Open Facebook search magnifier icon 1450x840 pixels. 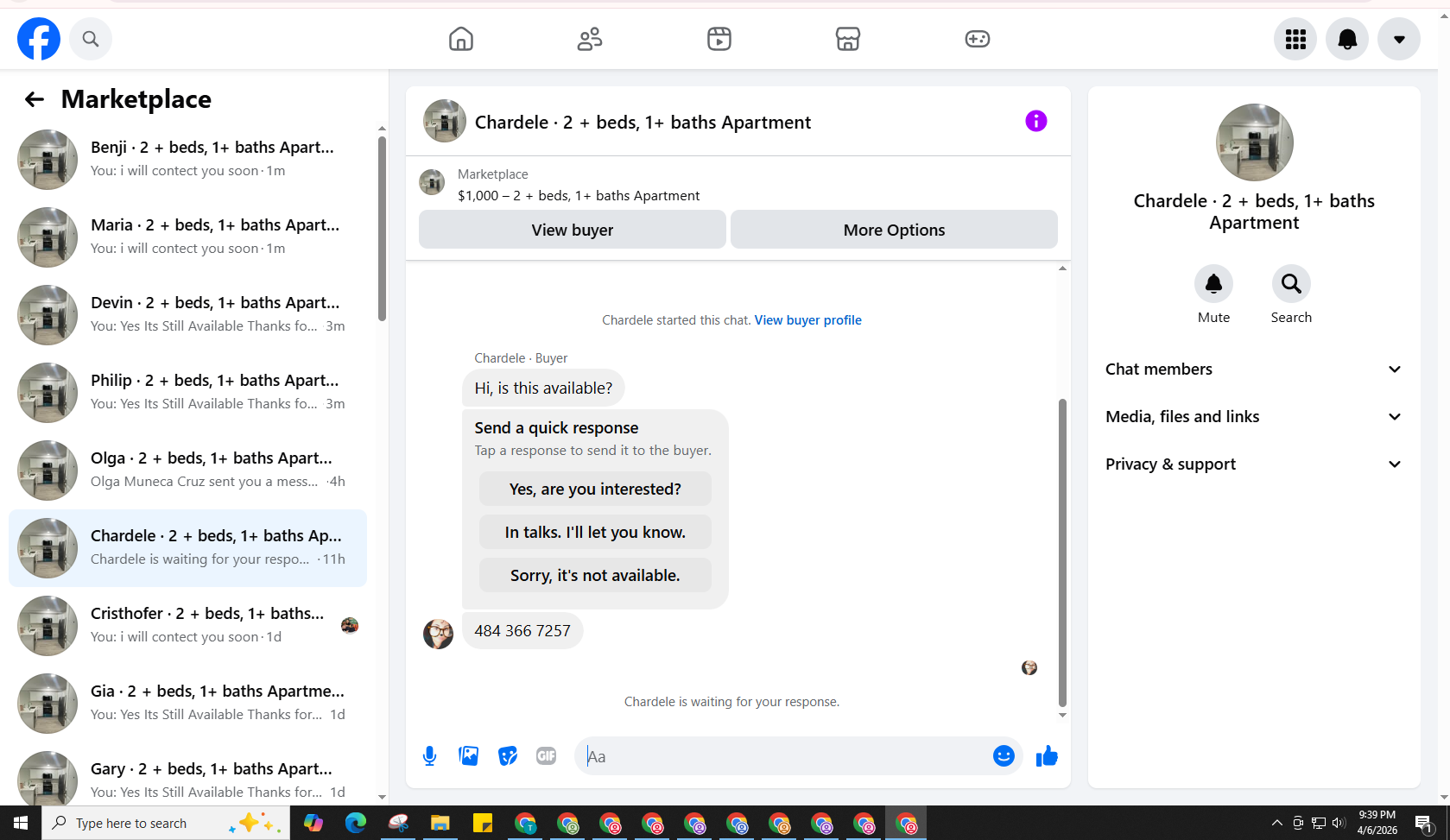click(x=91, y=39)
